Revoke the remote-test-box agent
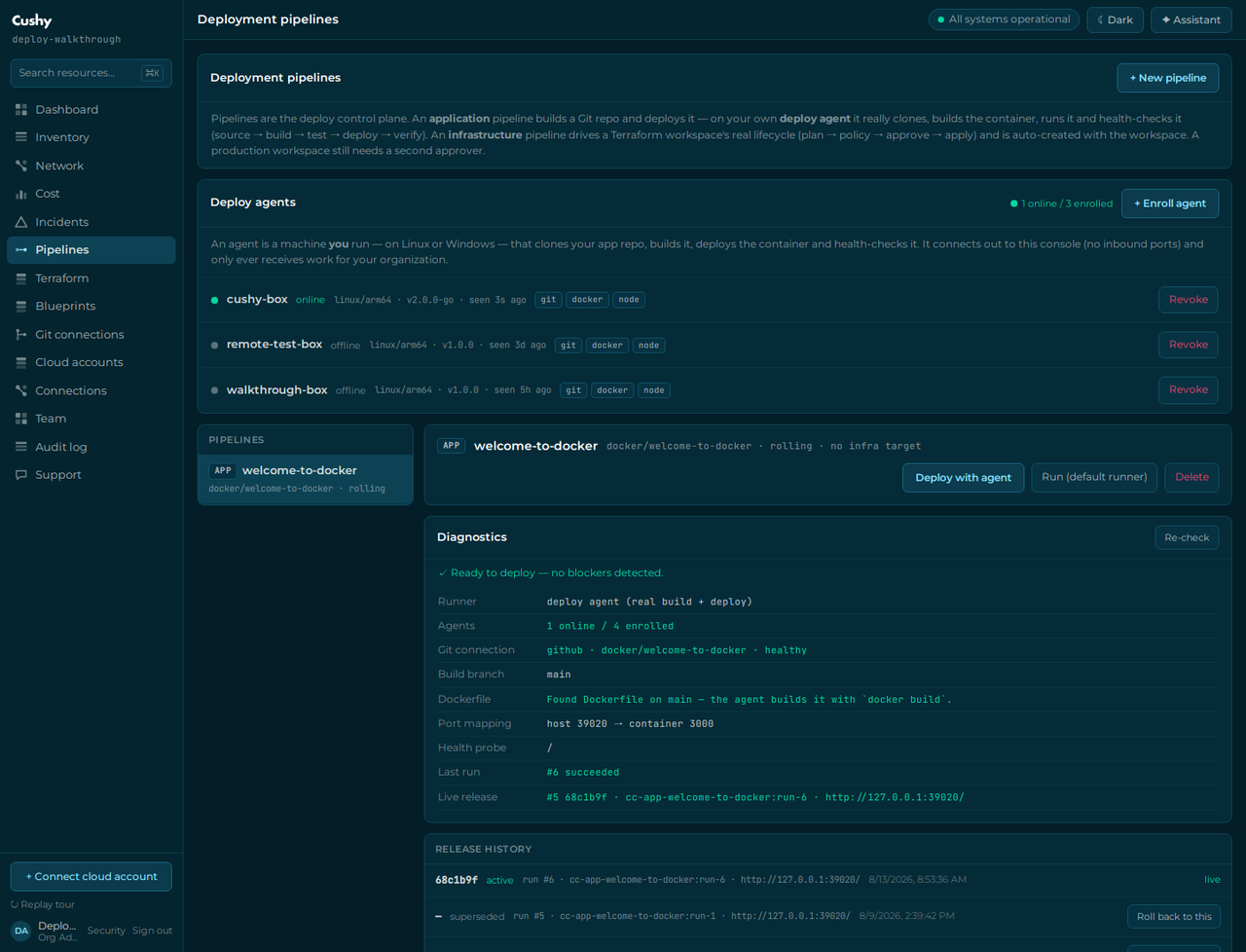This screenshot has height=952, width=1246. tap(1189, 345)
